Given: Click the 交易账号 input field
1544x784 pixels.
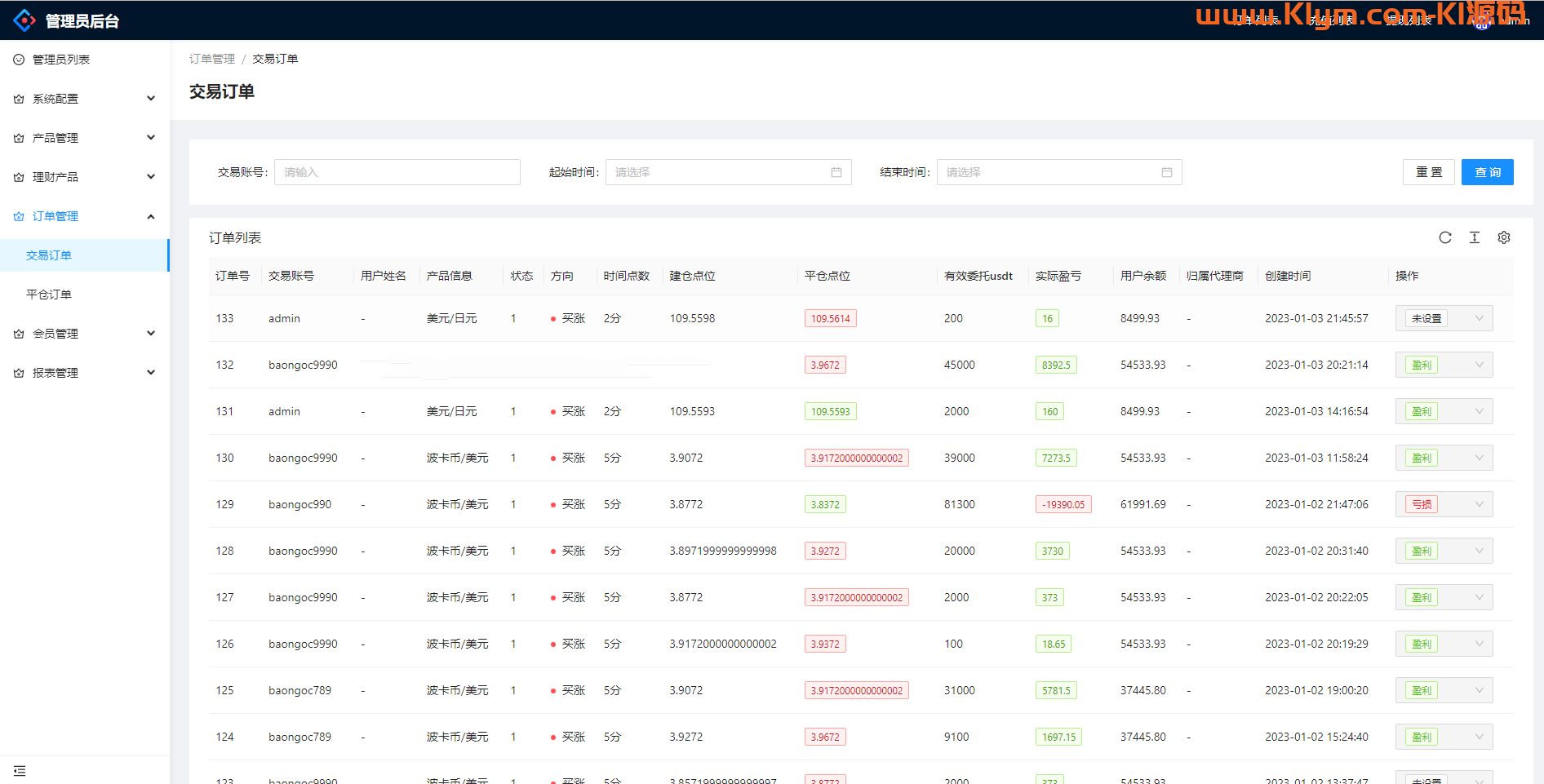Looking at the screenshot, I should pos(397,172).
